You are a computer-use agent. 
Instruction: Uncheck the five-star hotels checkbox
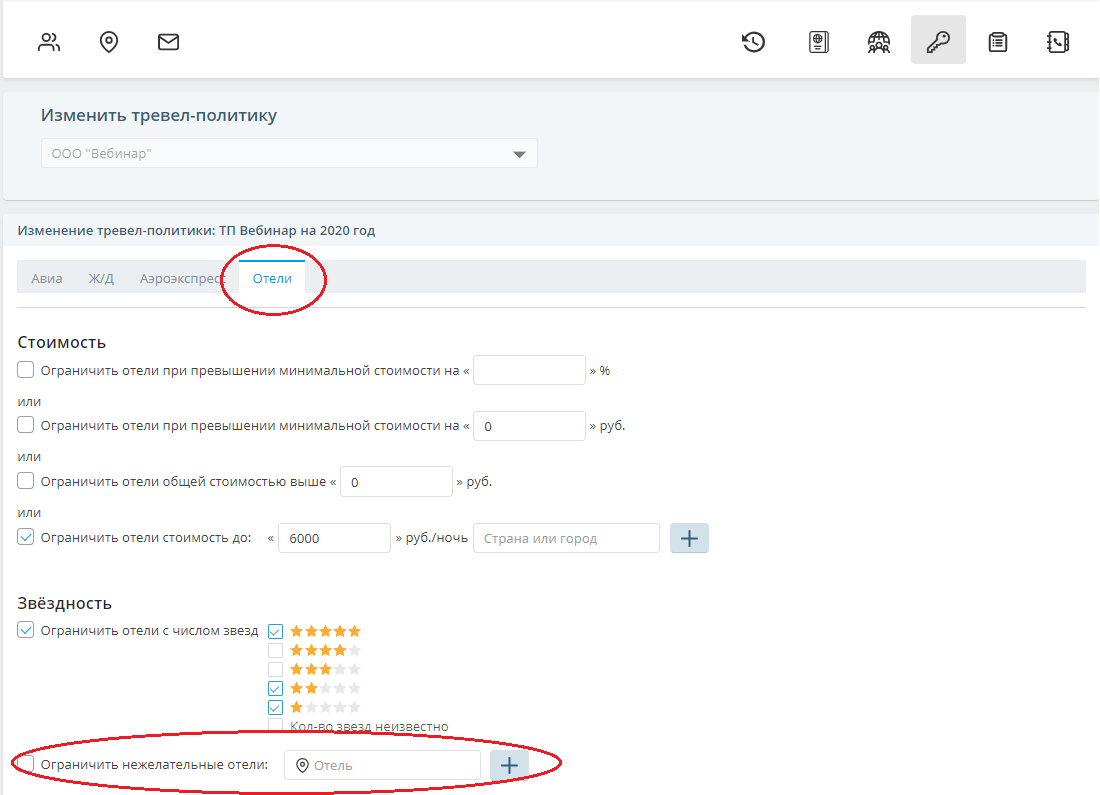pyautogui.click(x=276, y=632)
